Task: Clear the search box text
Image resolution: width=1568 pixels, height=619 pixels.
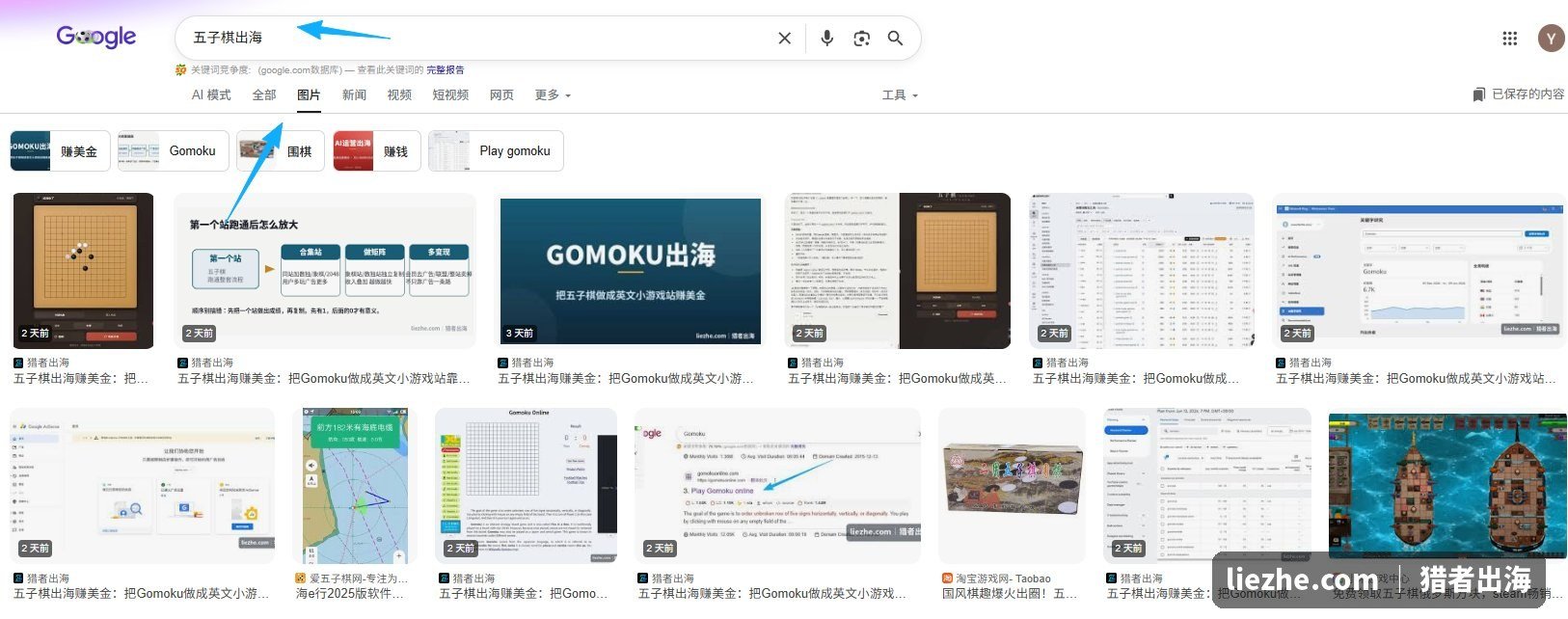Action: (785, 38)
